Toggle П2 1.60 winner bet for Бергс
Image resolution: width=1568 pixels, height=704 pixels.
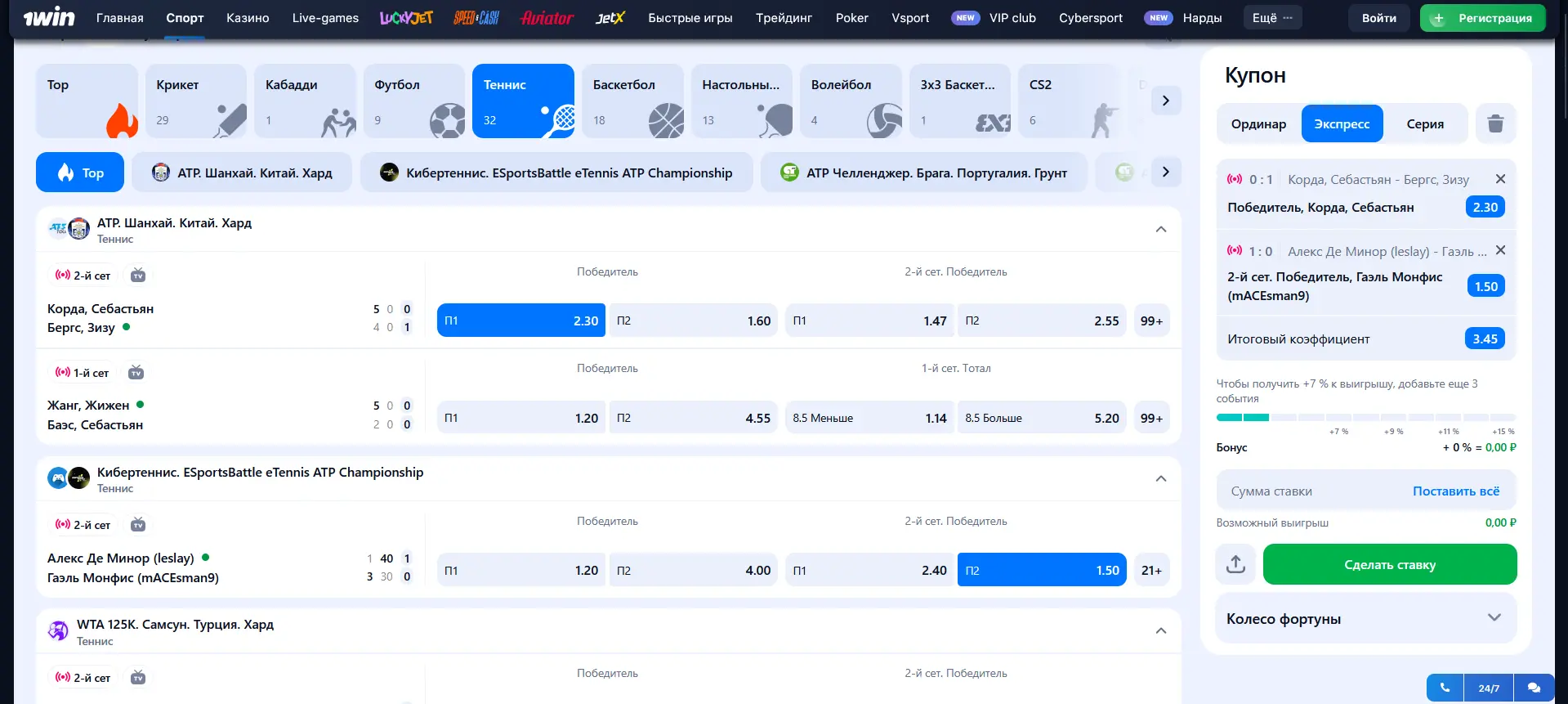[x=694, y=321]
